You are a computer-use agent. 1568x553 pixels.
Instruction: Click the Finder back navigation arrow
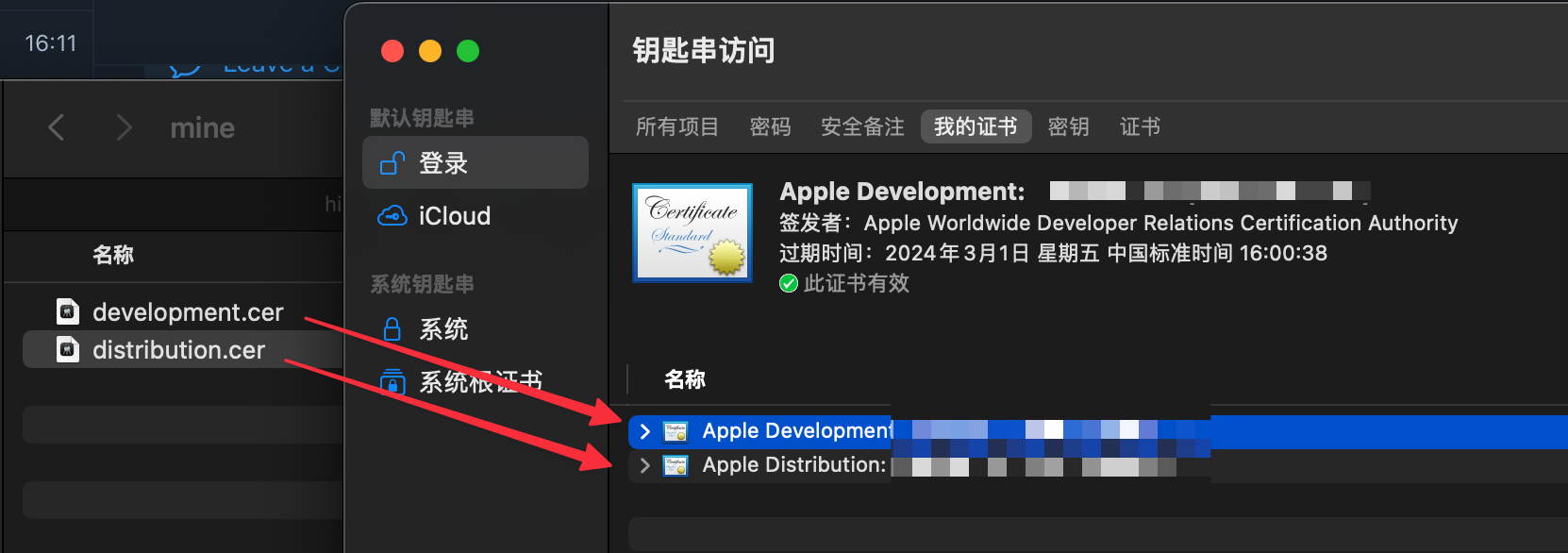click(57, 127)
